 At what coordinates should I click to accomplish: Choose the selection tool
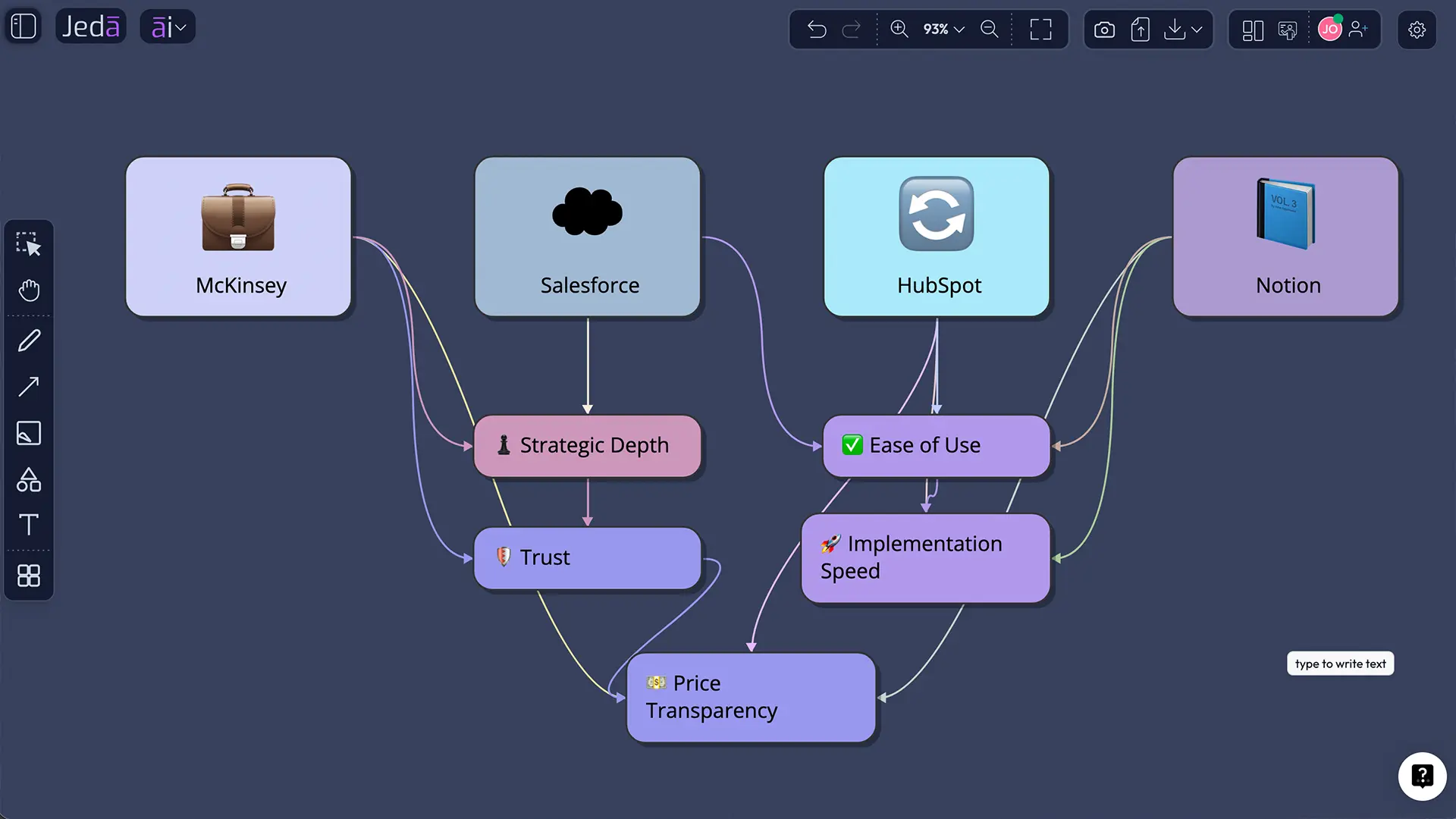(x=29, y=244)
